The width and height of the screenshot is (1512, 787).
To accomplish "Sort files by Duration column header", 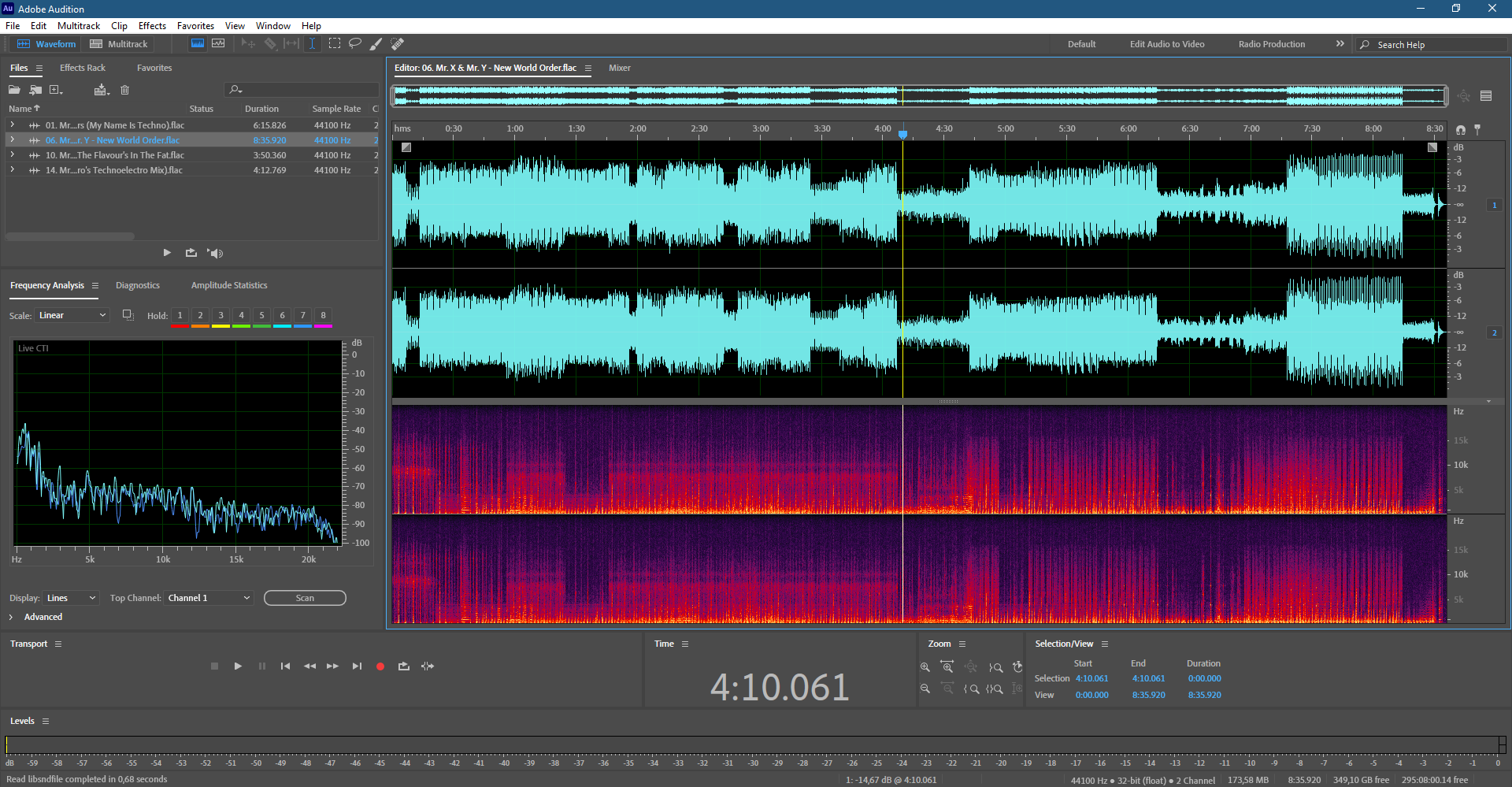I will pos(261,109).
